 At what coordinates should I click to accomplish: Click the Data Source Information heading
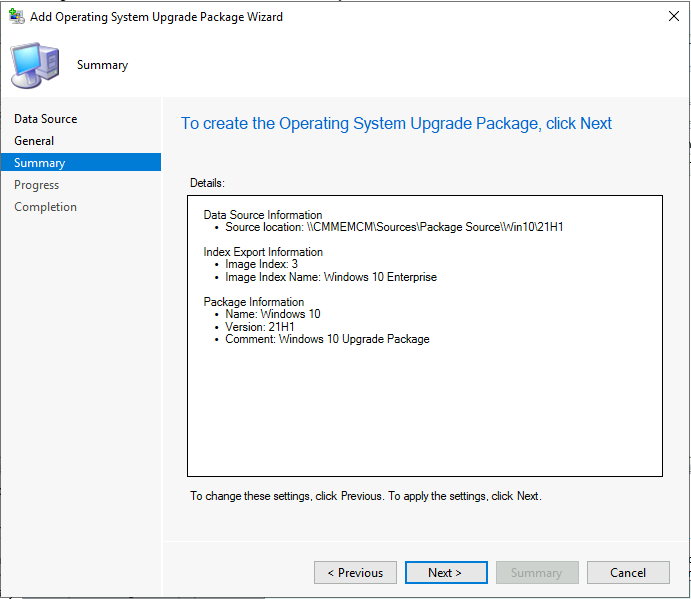click(x=263, y=215)
